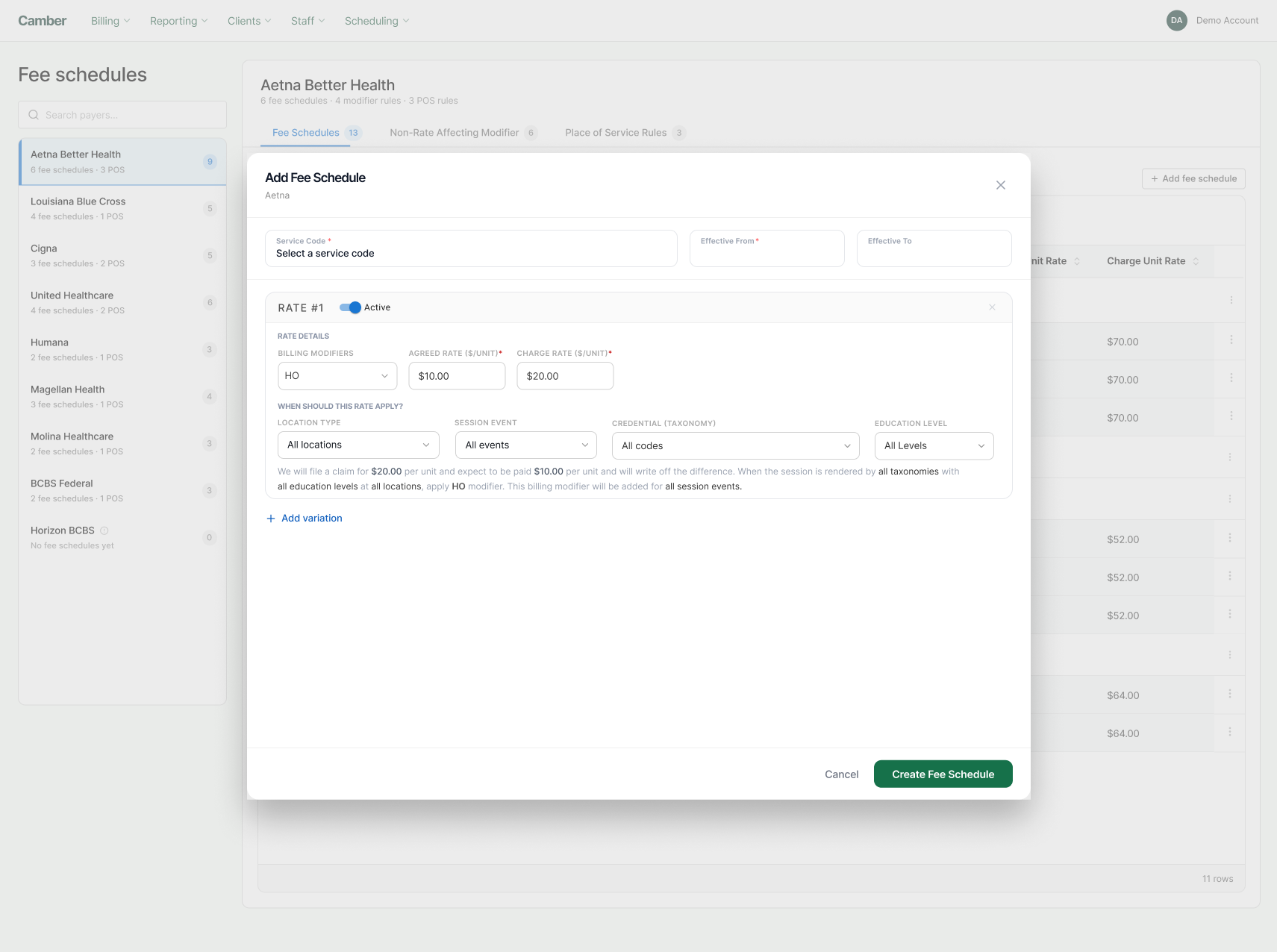The image size is (1277, 952).
Task: Remove Rate #1 with its small X icon
Action: click(992, 307)
